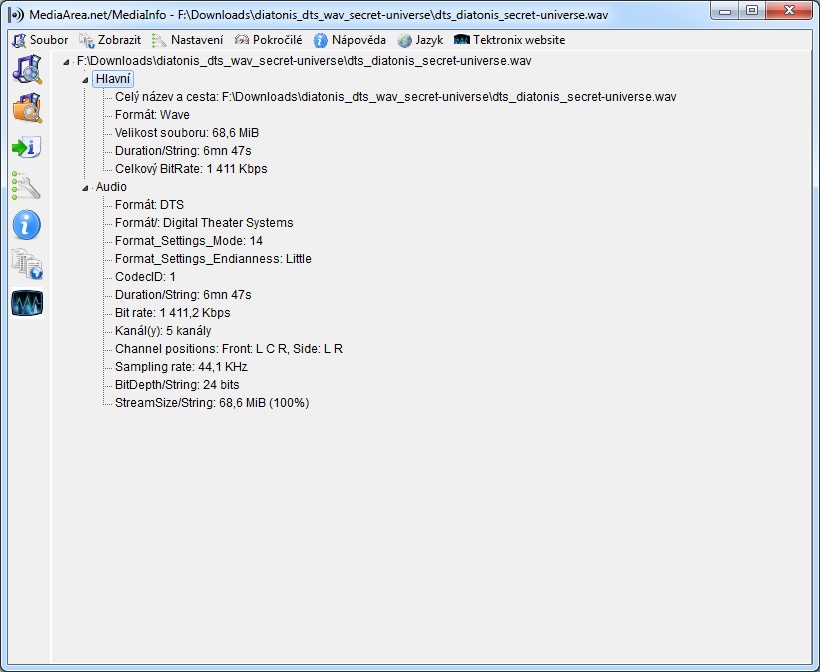This screenshot has width=820, height=672.
Task: Click the green arrow Export sidebar icon
Action: pos(27,147)
